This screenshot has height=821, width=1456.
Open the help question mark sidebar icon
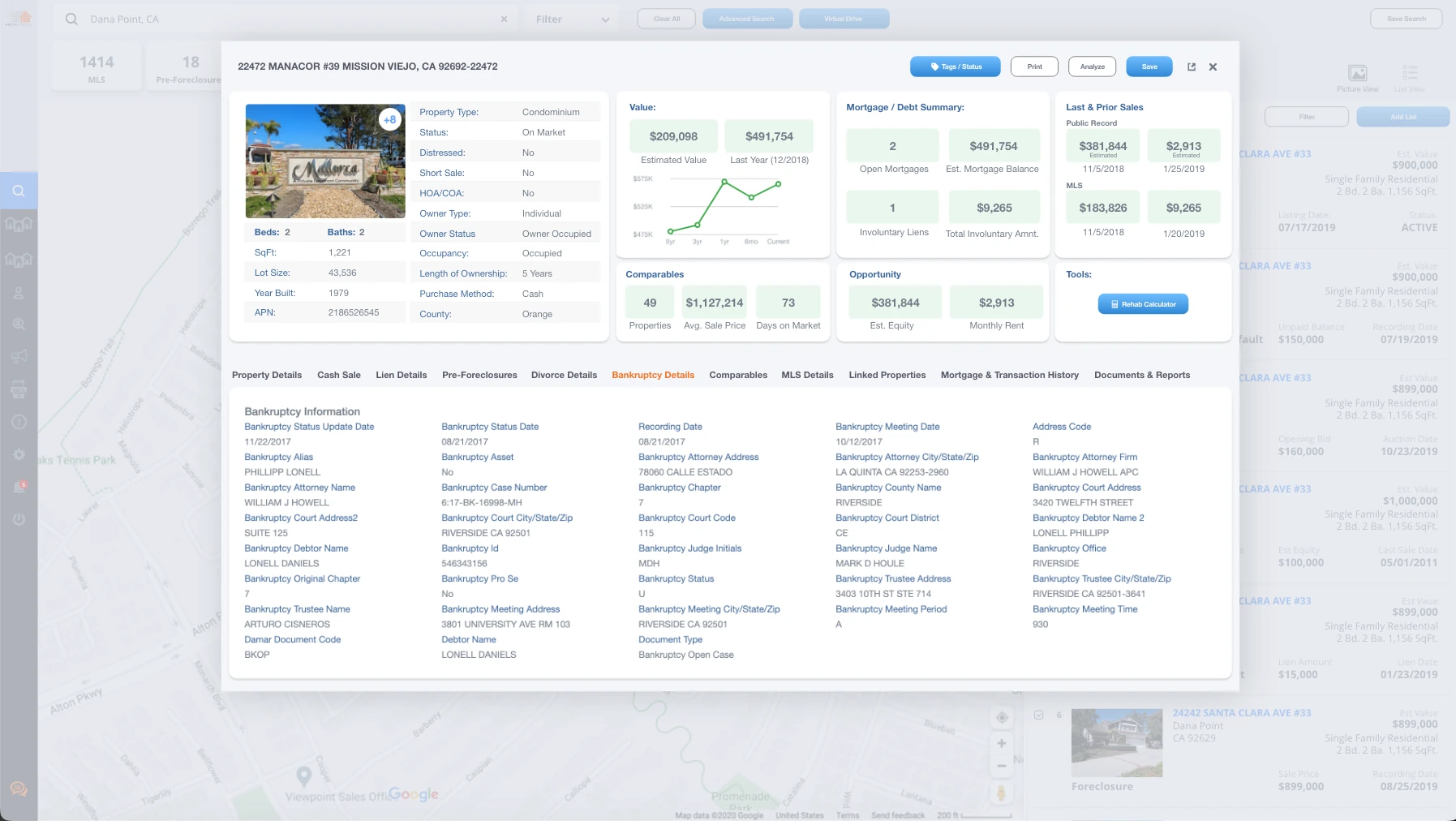[x=19, y=422]
